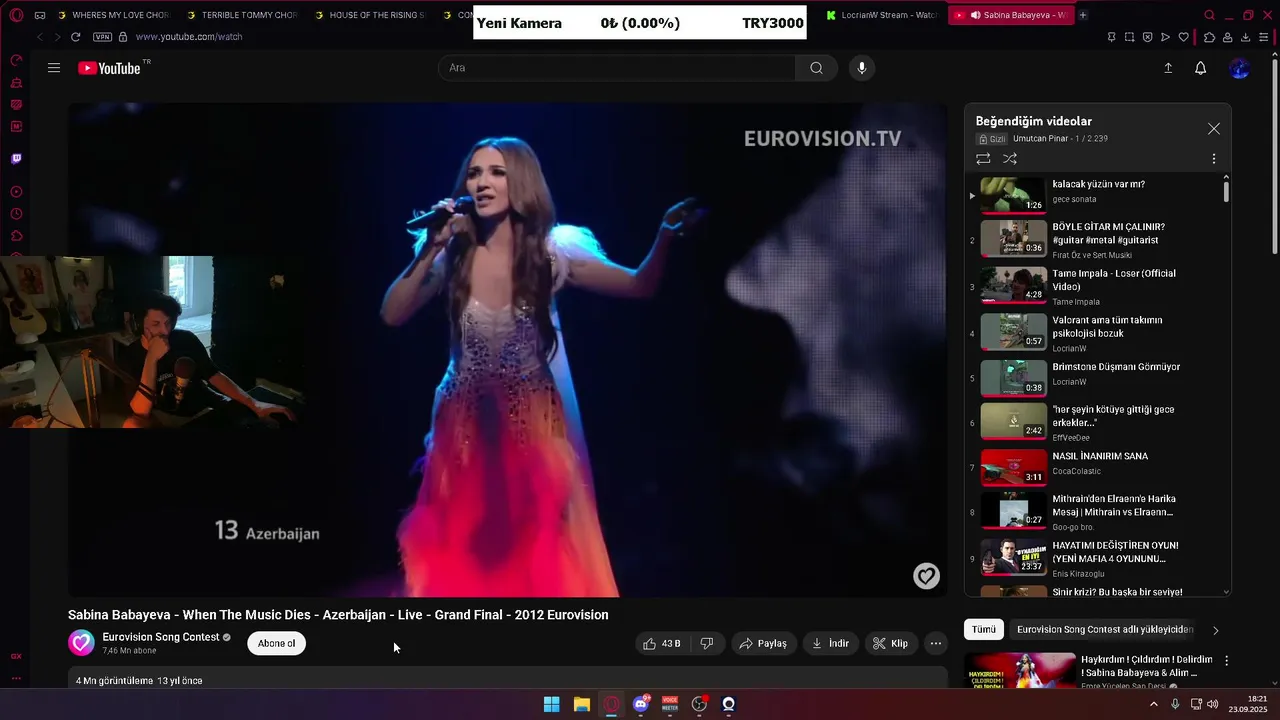Open YouTube notifications bell

(1200, 68)
